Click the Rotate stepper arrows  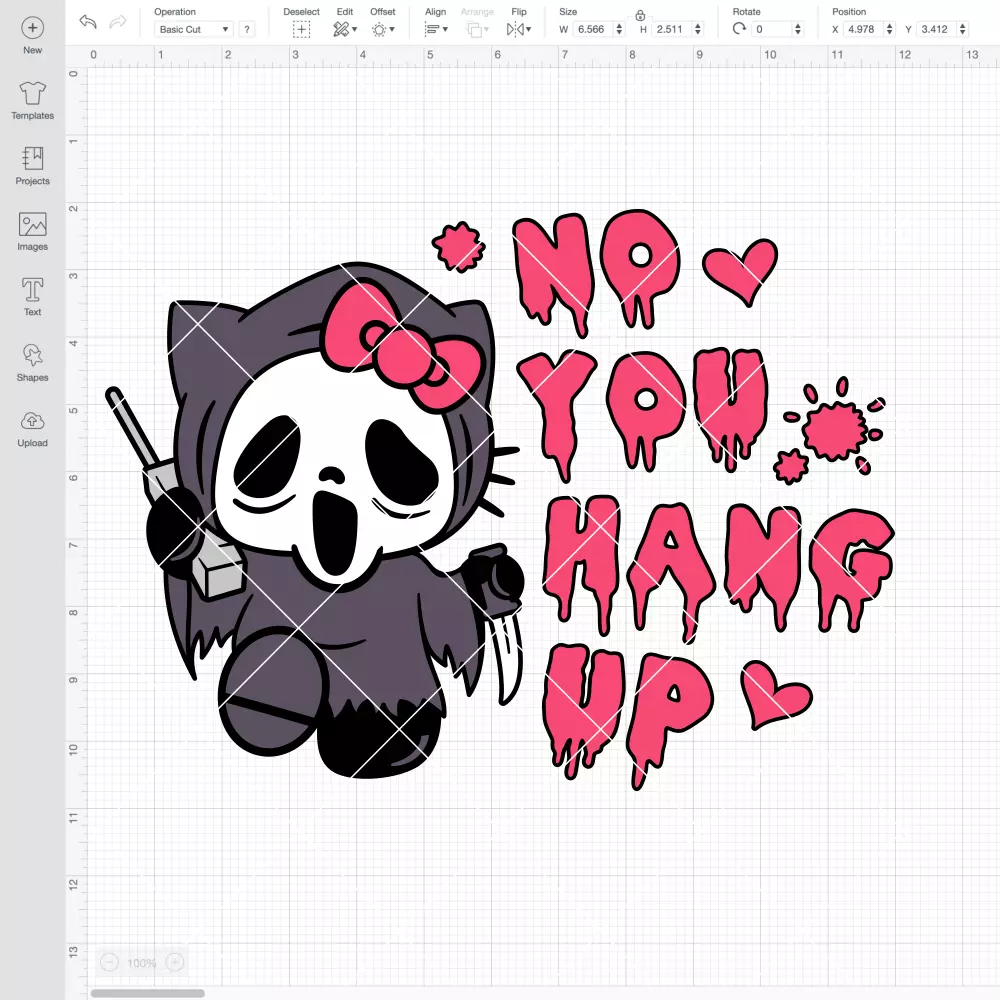pos(797,29)
